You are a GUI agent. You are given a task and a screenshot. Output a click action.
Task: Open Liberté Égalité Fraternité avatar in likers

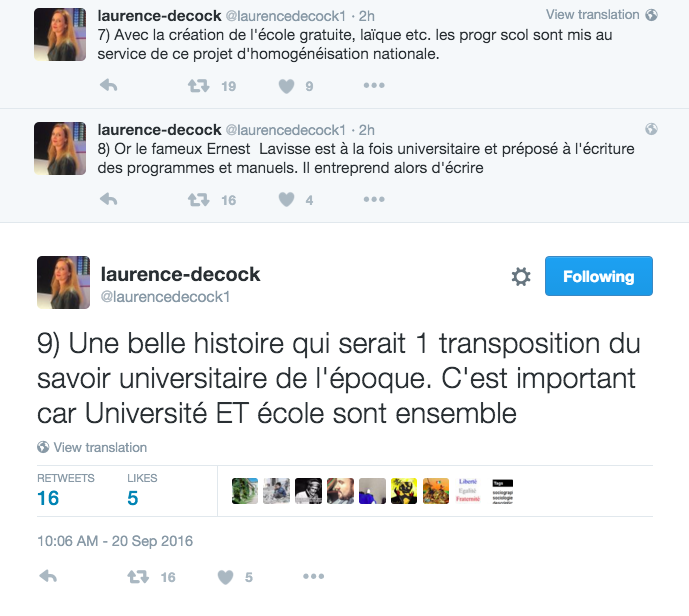(468, 491)
